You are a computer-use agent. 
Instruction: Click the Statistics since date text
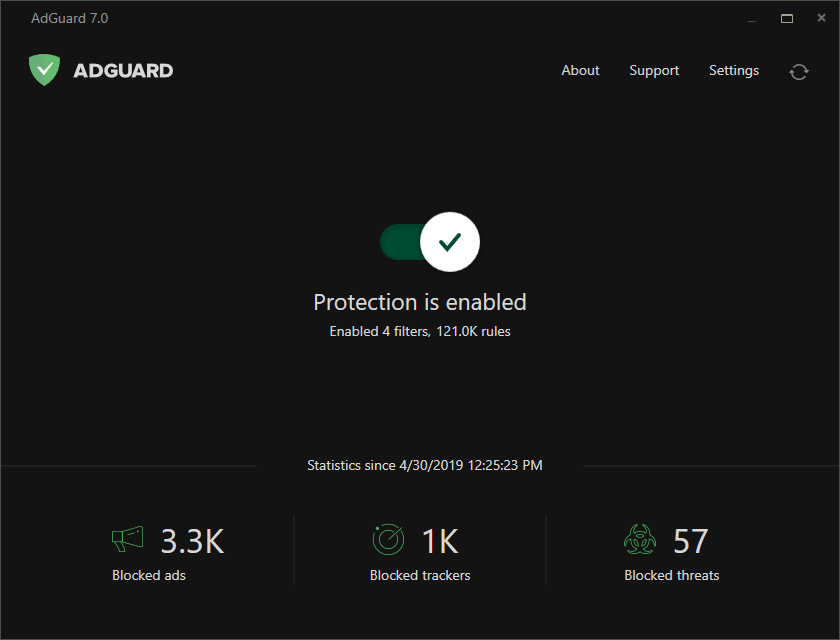click(x=425, y=465)
